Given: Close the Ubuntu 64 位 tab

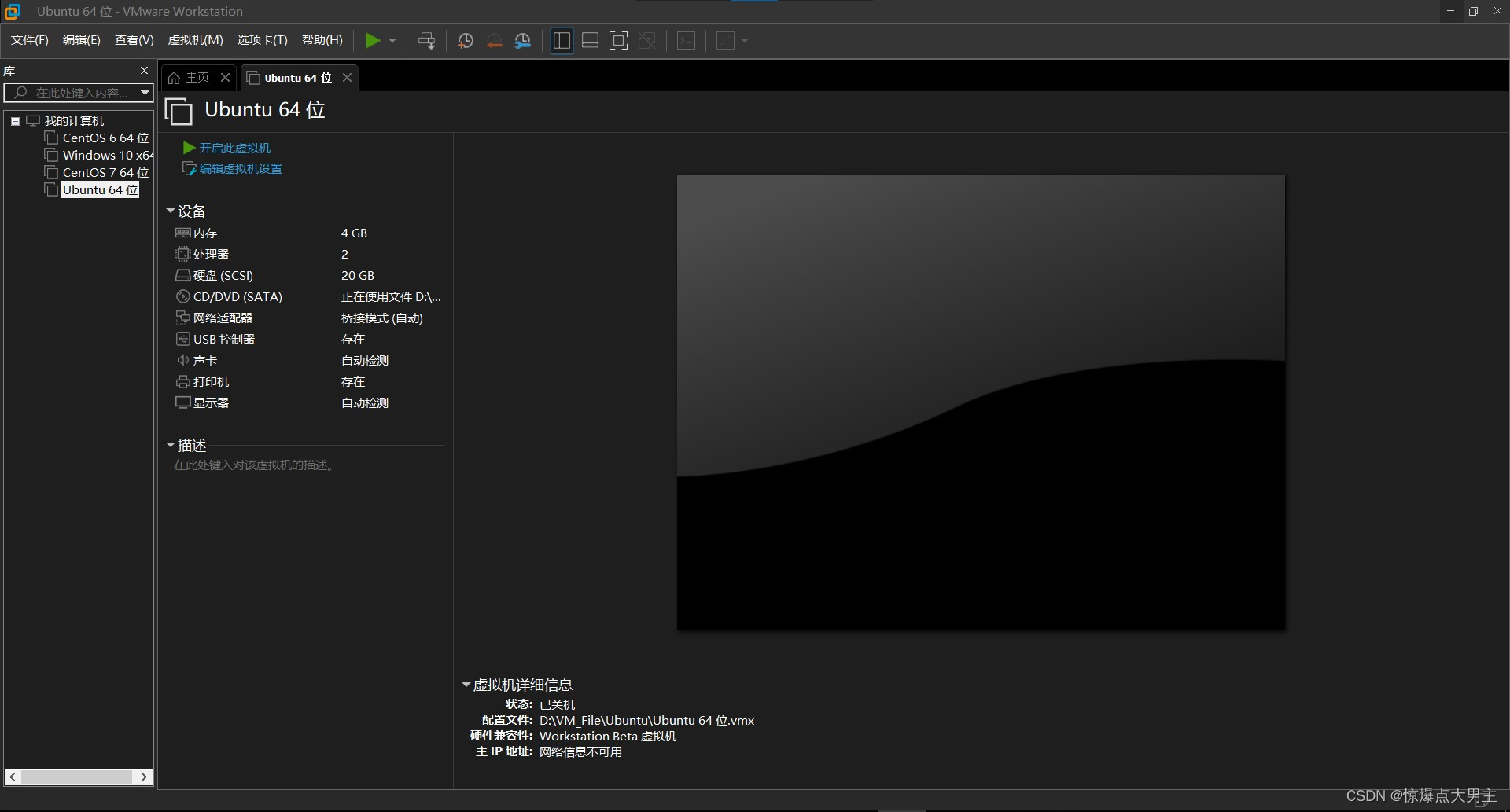Looking at the screenshot, I should click(347, 77).
